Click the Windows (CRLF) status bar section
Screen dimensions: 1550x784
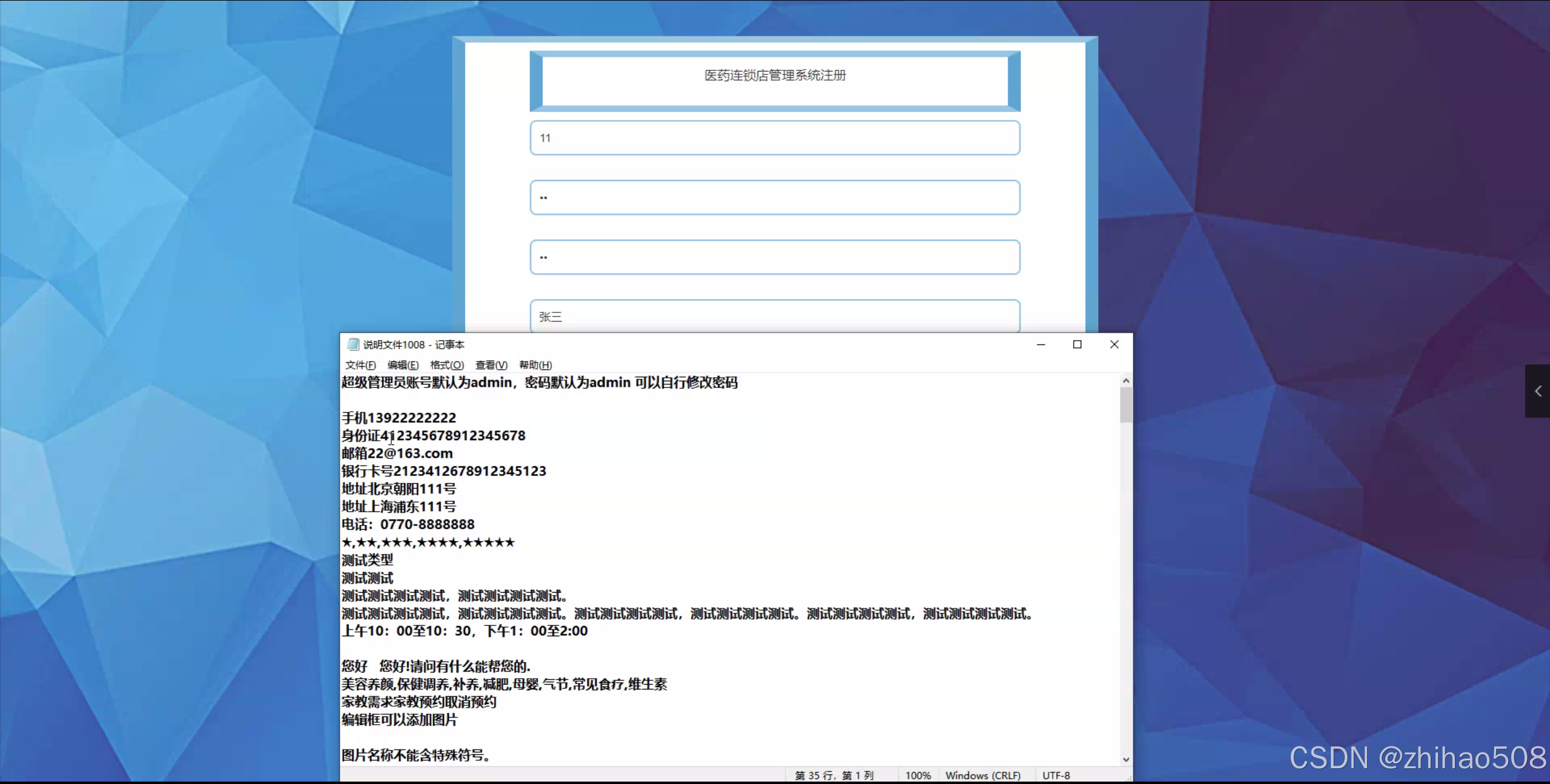click(982, 776)
